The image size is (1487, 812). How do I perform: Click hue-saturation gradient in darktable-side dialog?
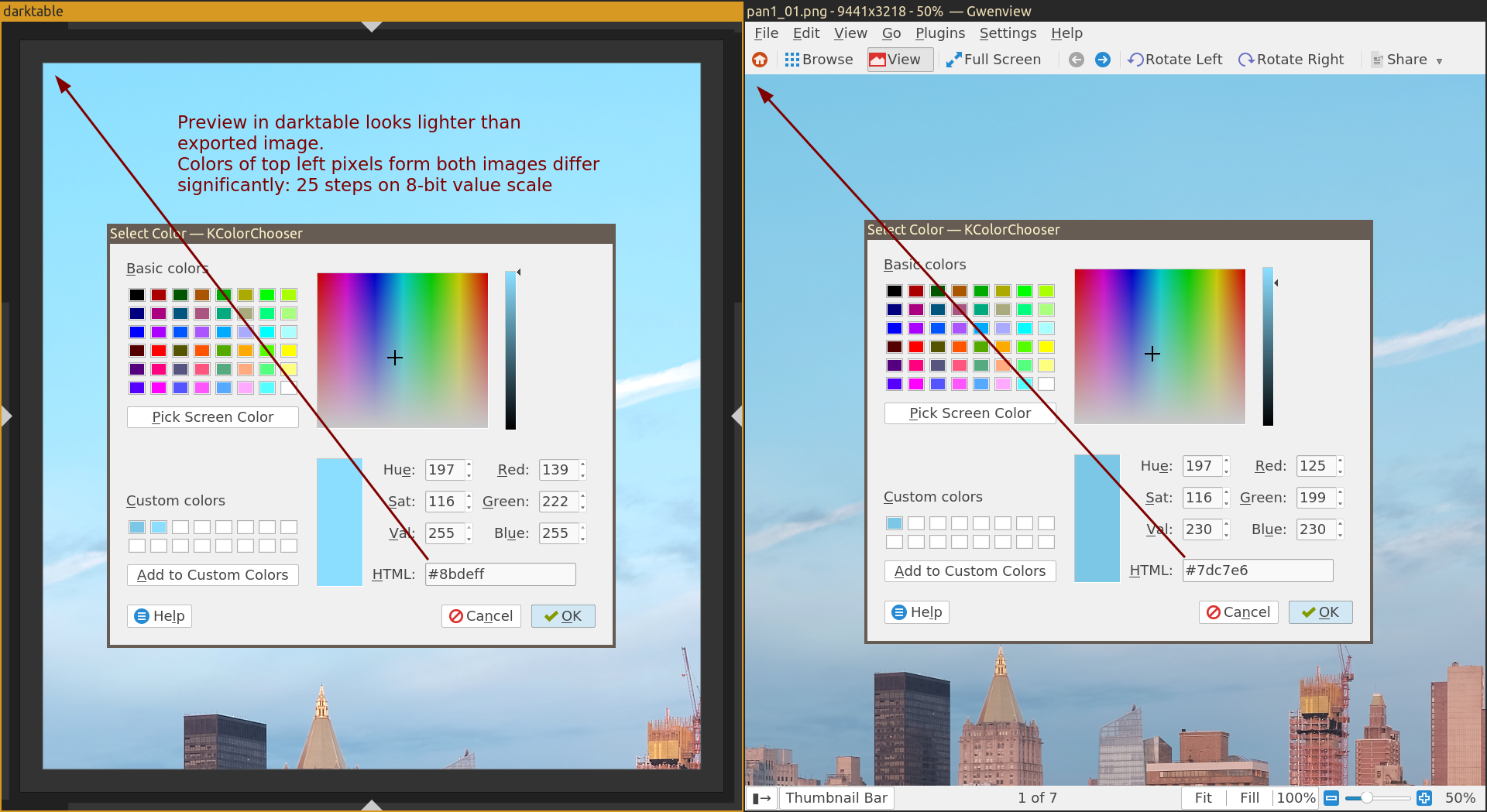(x=403, y=350)
